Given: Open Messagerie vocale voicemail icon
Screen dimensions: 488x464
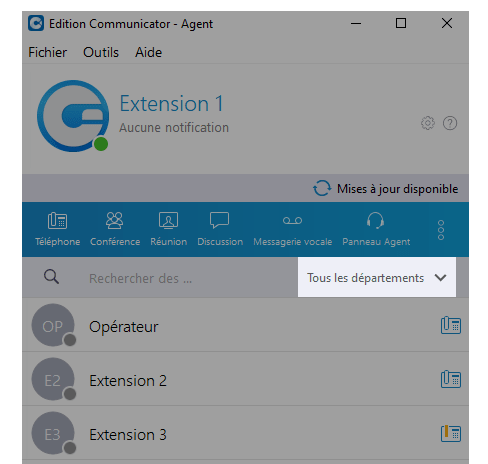Looking at the screenshot, I should (x=292, y=221).
